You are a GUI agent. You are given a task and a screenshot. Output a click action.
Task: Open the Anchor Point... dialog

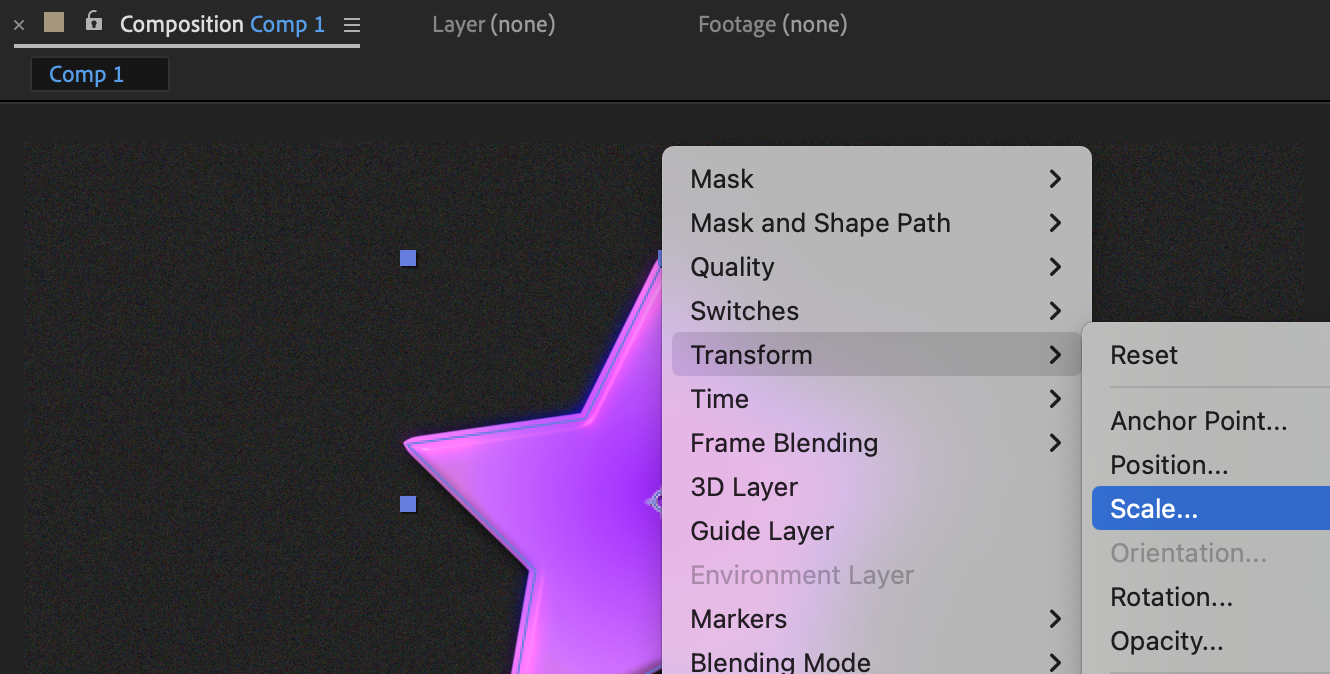(1198, 421)
